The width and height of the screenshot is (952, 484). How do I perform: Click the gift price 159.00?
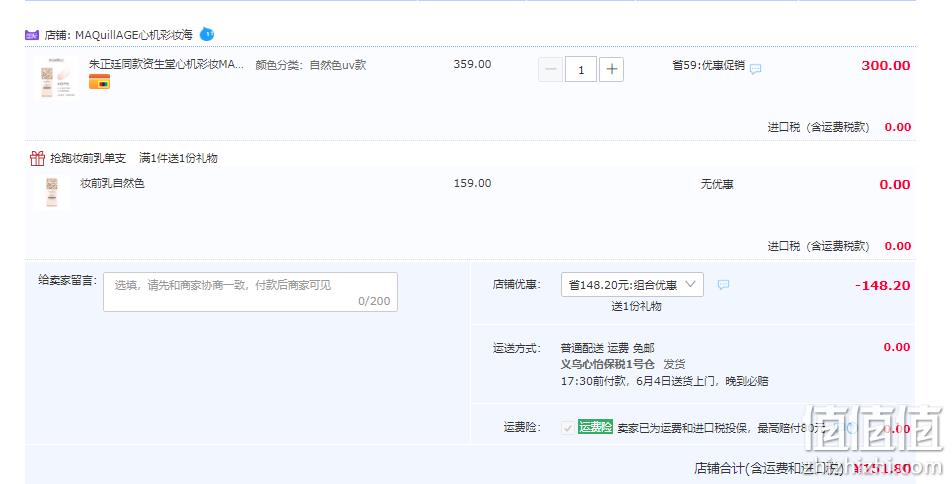472,183
